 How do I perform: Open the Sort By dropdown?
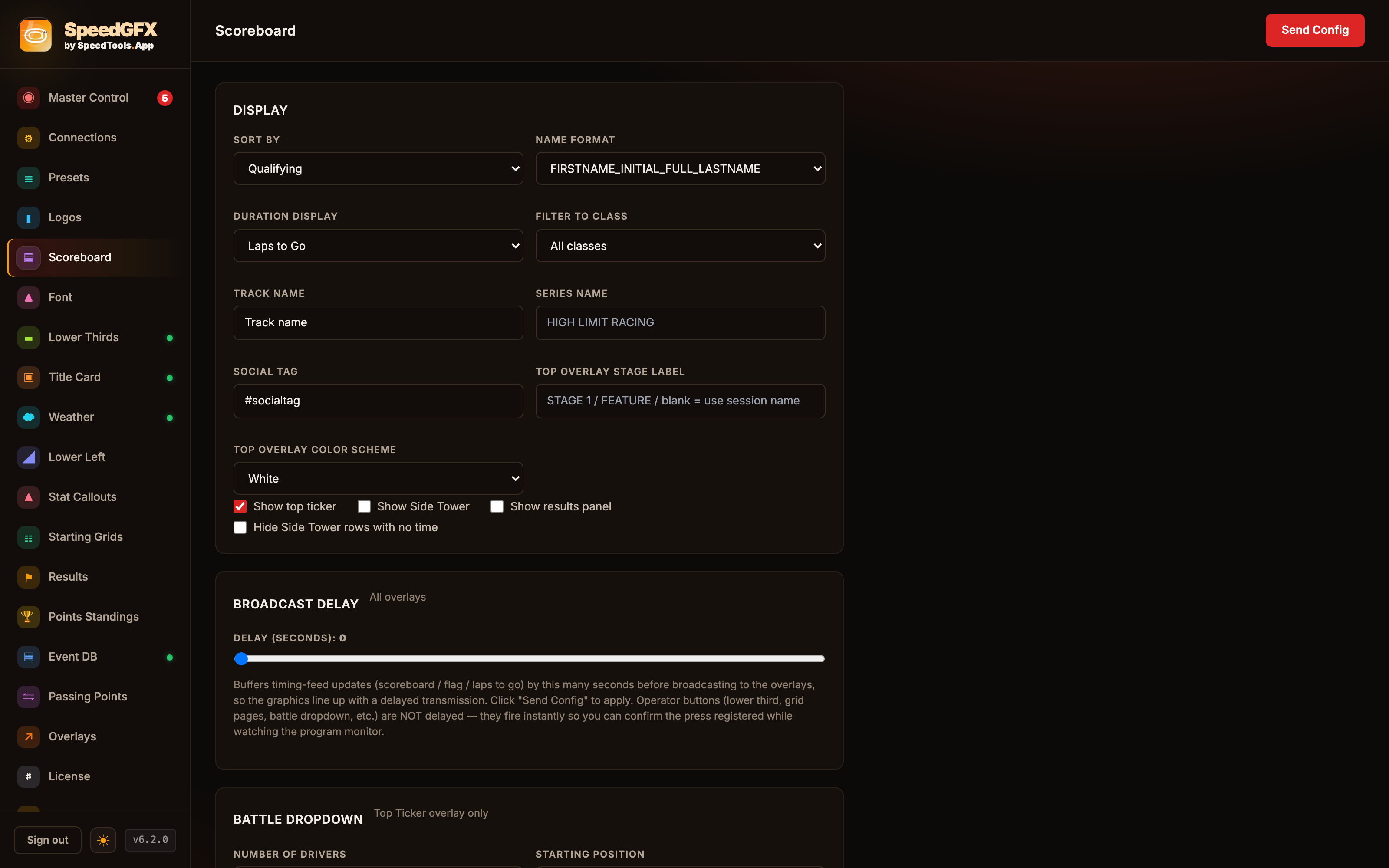coord(378,168)
